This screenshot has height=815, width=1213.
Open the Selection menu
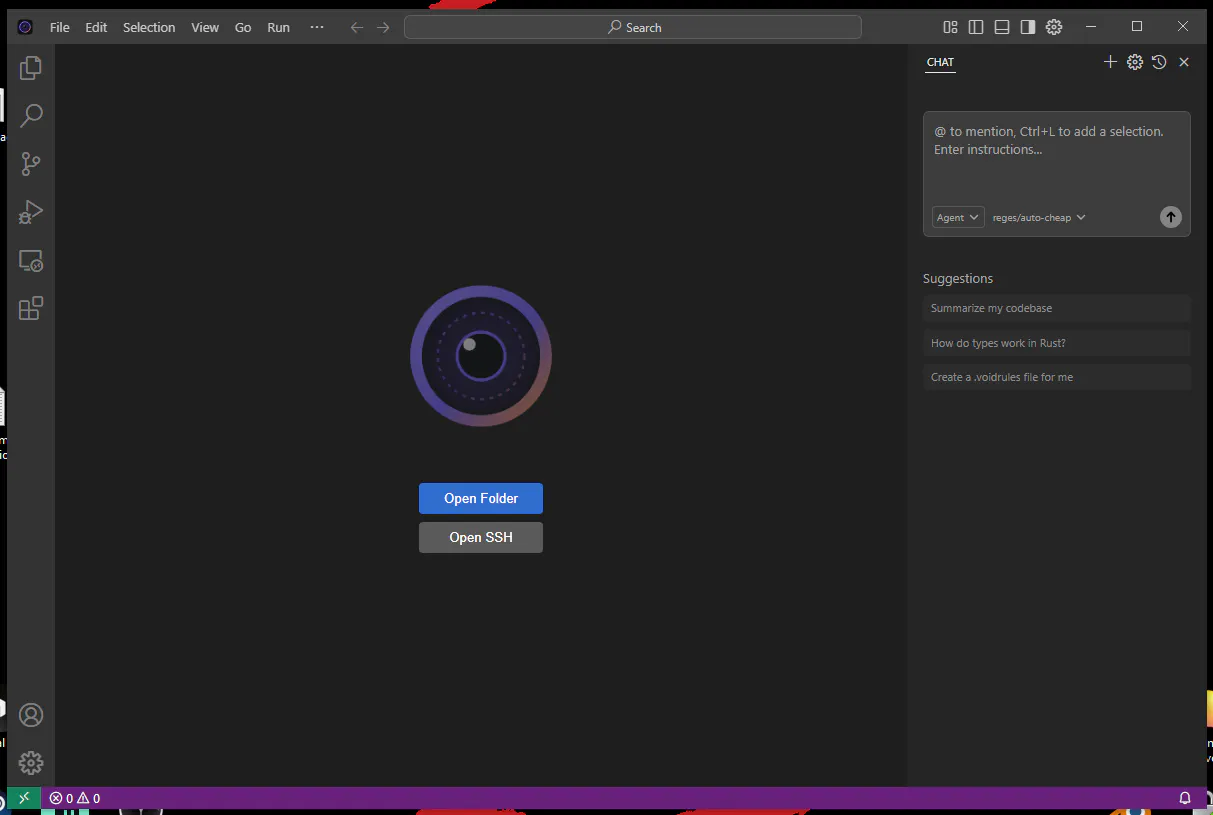tap(149, 27)
